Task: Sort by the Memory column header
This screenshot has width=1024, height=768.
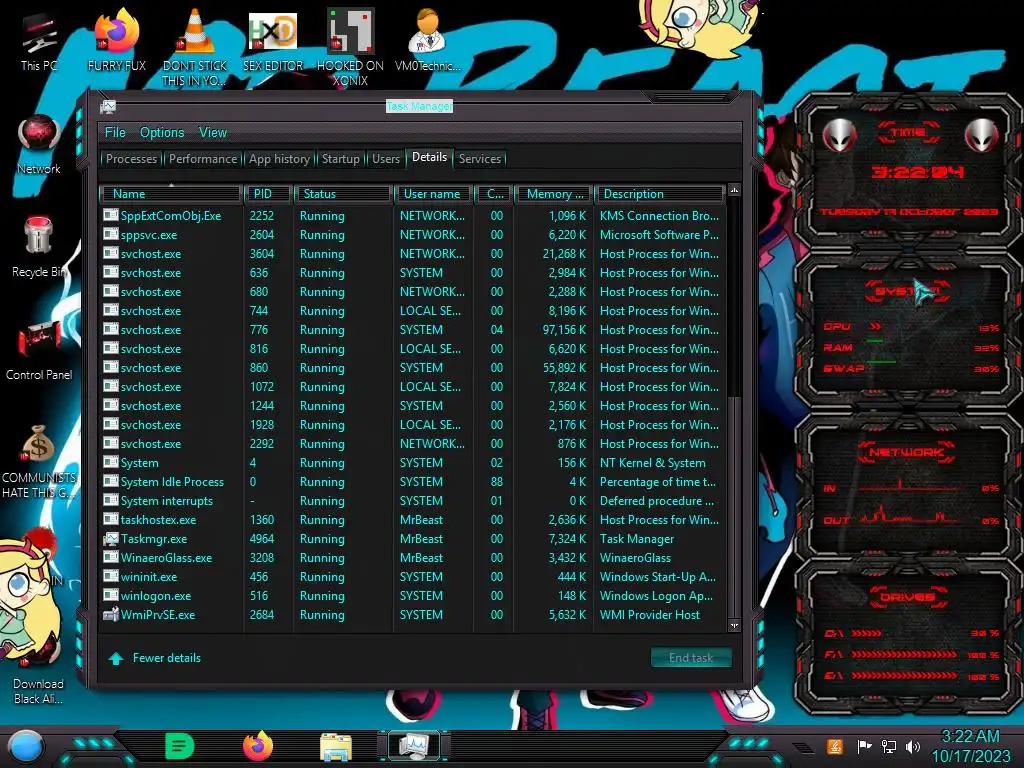Action: point(552,194)
